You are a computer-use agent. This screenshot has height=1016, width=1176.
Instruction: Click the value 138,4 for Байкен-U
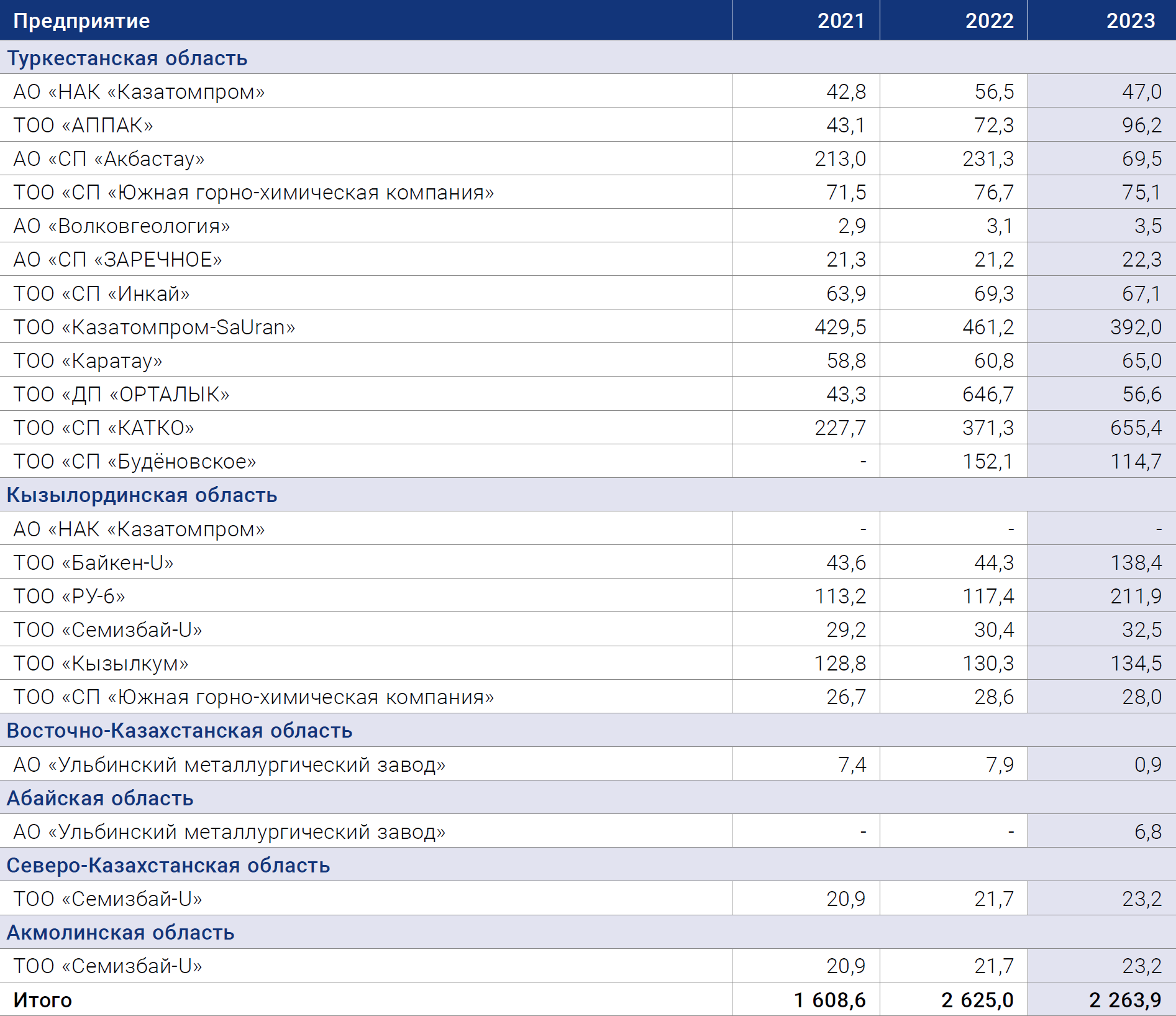click(1136, 562)
